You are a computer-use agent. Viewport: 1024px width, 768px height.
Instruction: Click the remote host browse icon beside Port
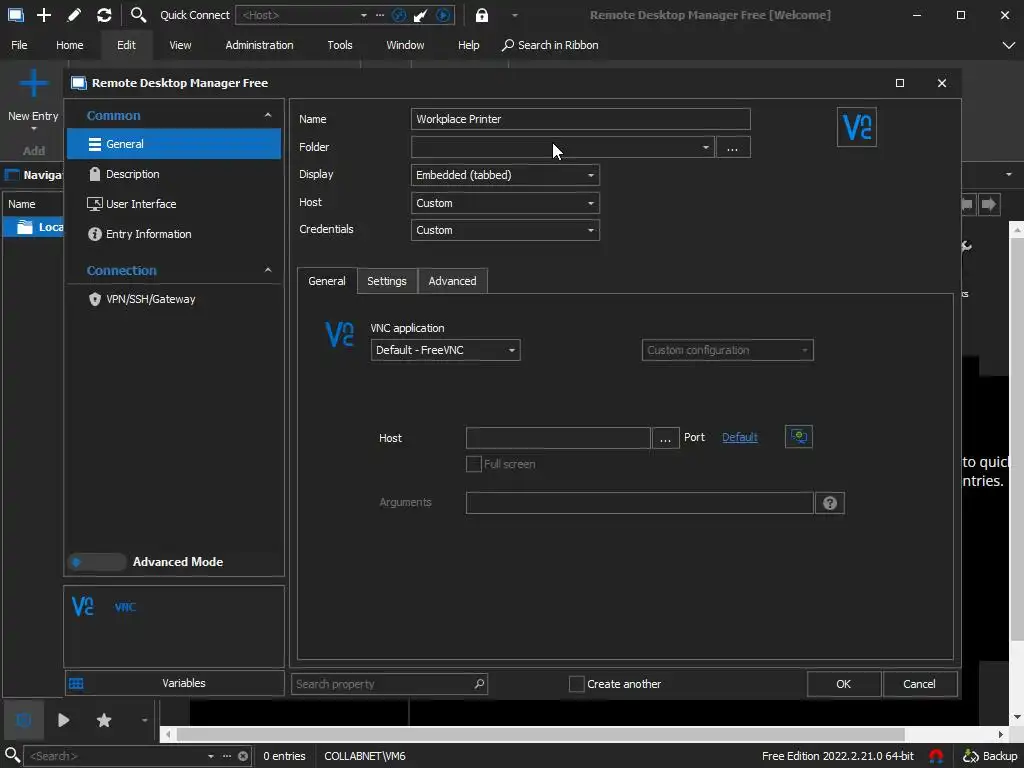[798, 437]
